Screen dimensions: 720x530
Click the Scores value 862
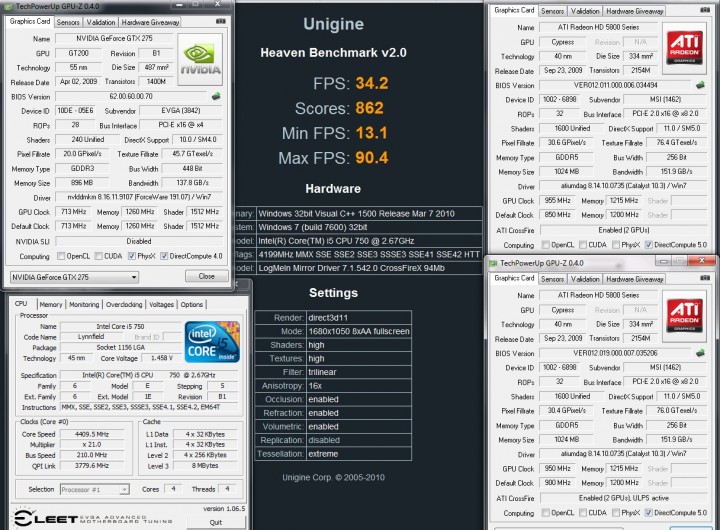pos(369,108)
